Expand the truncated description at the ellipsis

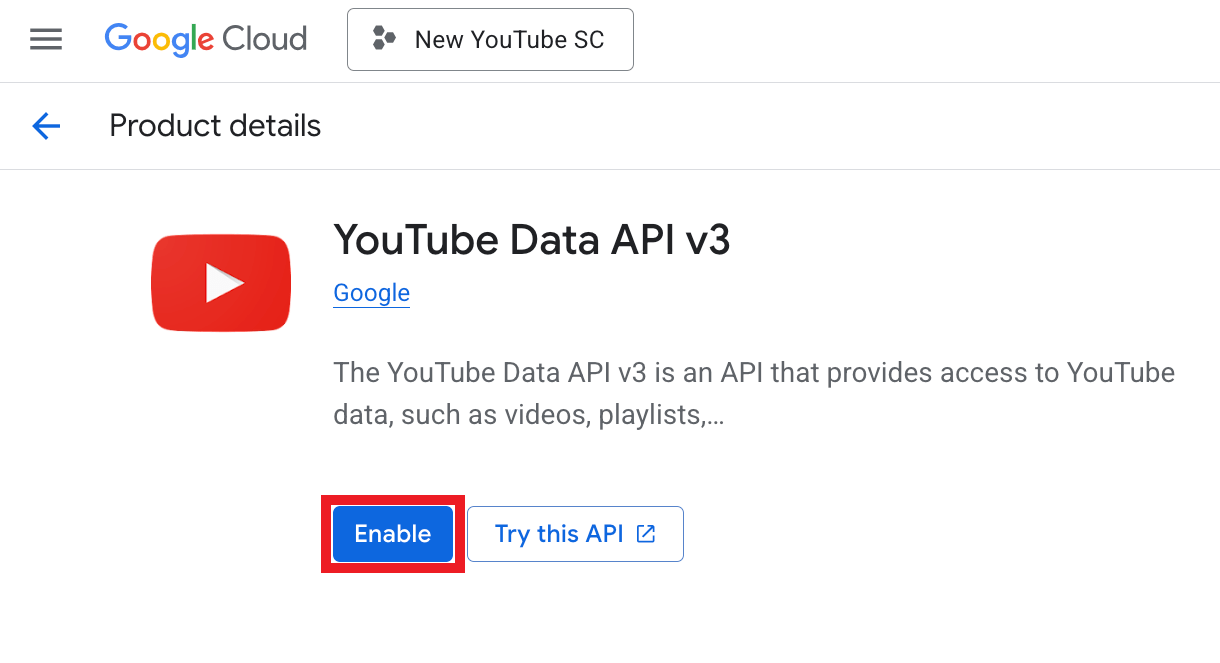715,415
